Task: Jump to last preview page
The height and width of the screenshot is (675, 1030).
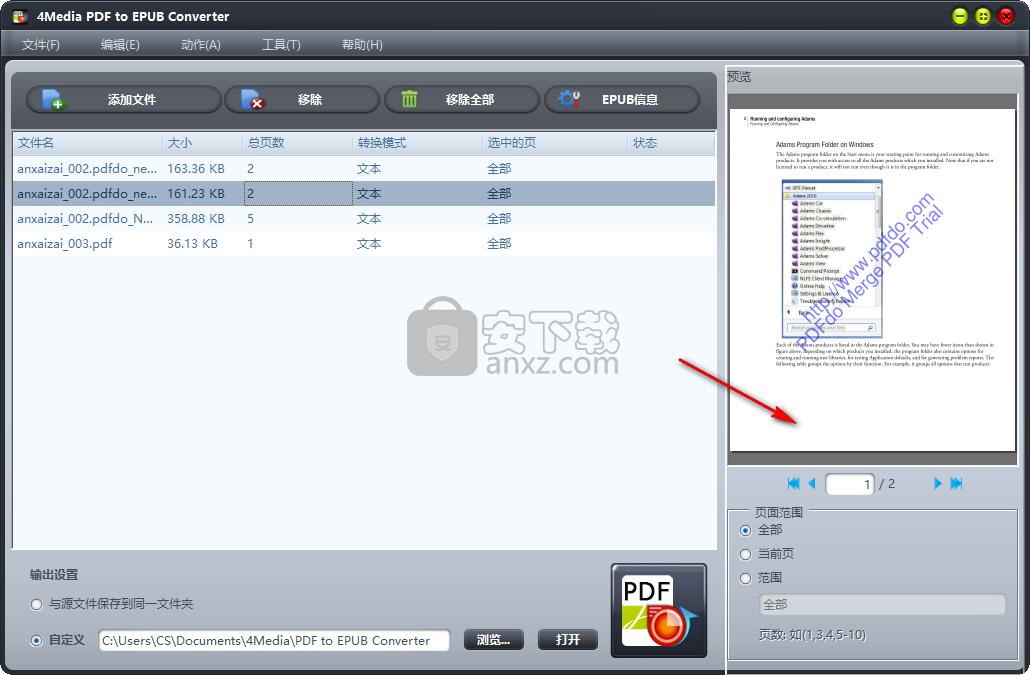Action: coord(956,484)
